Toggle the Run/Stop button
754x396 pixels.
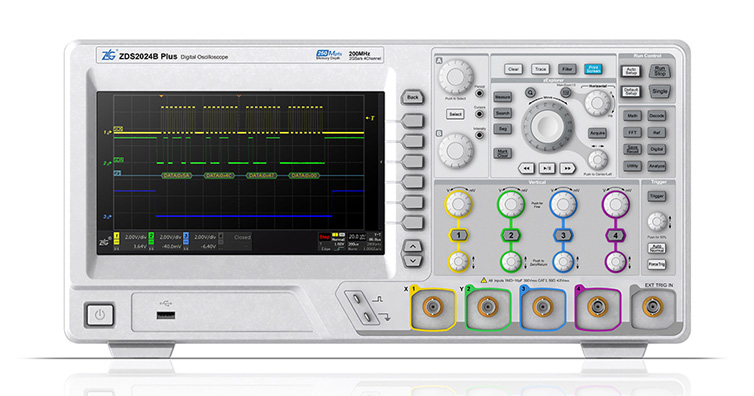[x=660, y=72]
